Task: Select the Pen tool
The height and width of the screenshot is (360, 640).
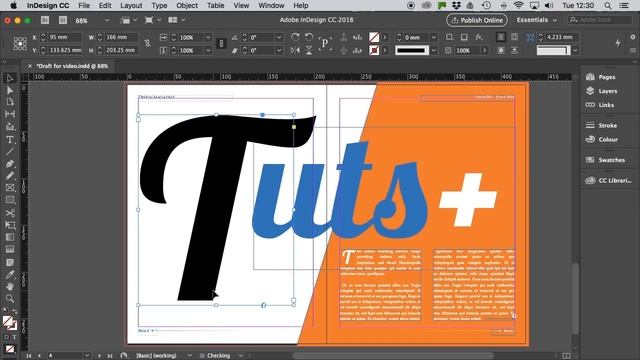Action: coord(10,164)
